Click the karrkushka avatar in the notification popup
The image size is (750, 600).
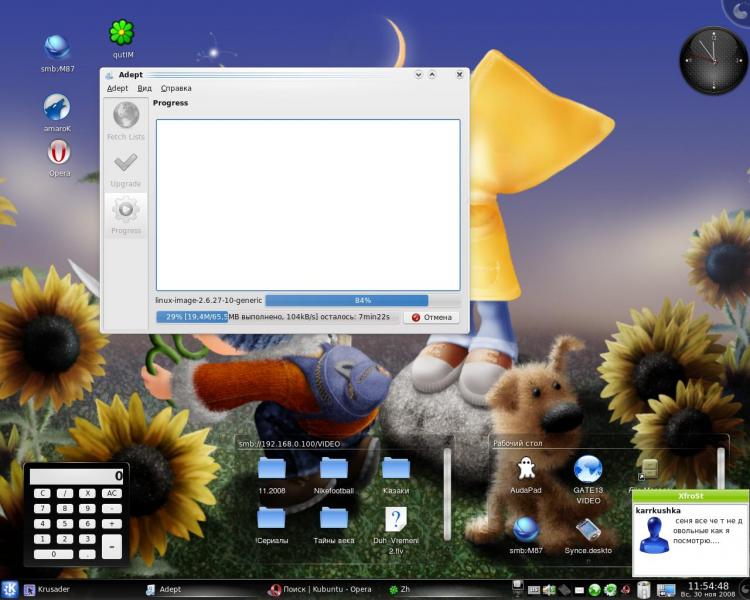point(653,535)
